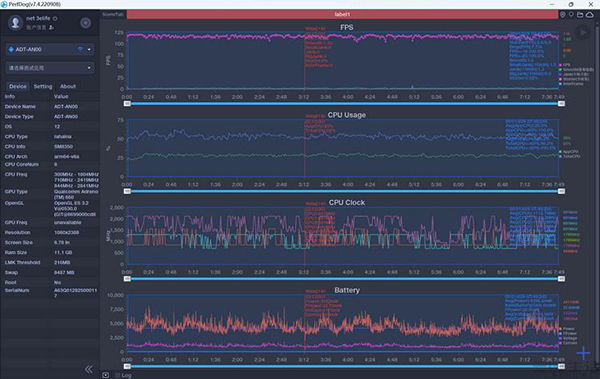Click the CPU Arch value 'arm64-v8a'
The height and width of the screenshot is (379, 600).
click(67, 157)
